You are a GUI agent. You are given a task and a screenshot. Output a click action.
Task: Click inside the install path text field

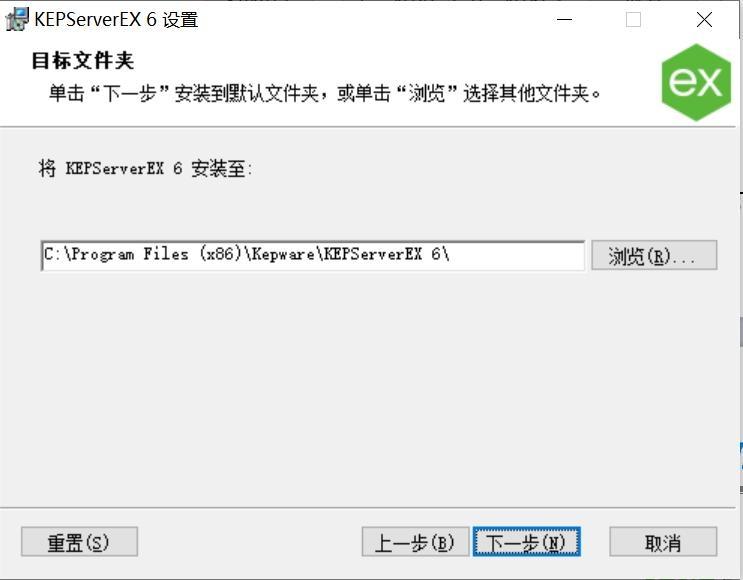click(x=313, y=255)
